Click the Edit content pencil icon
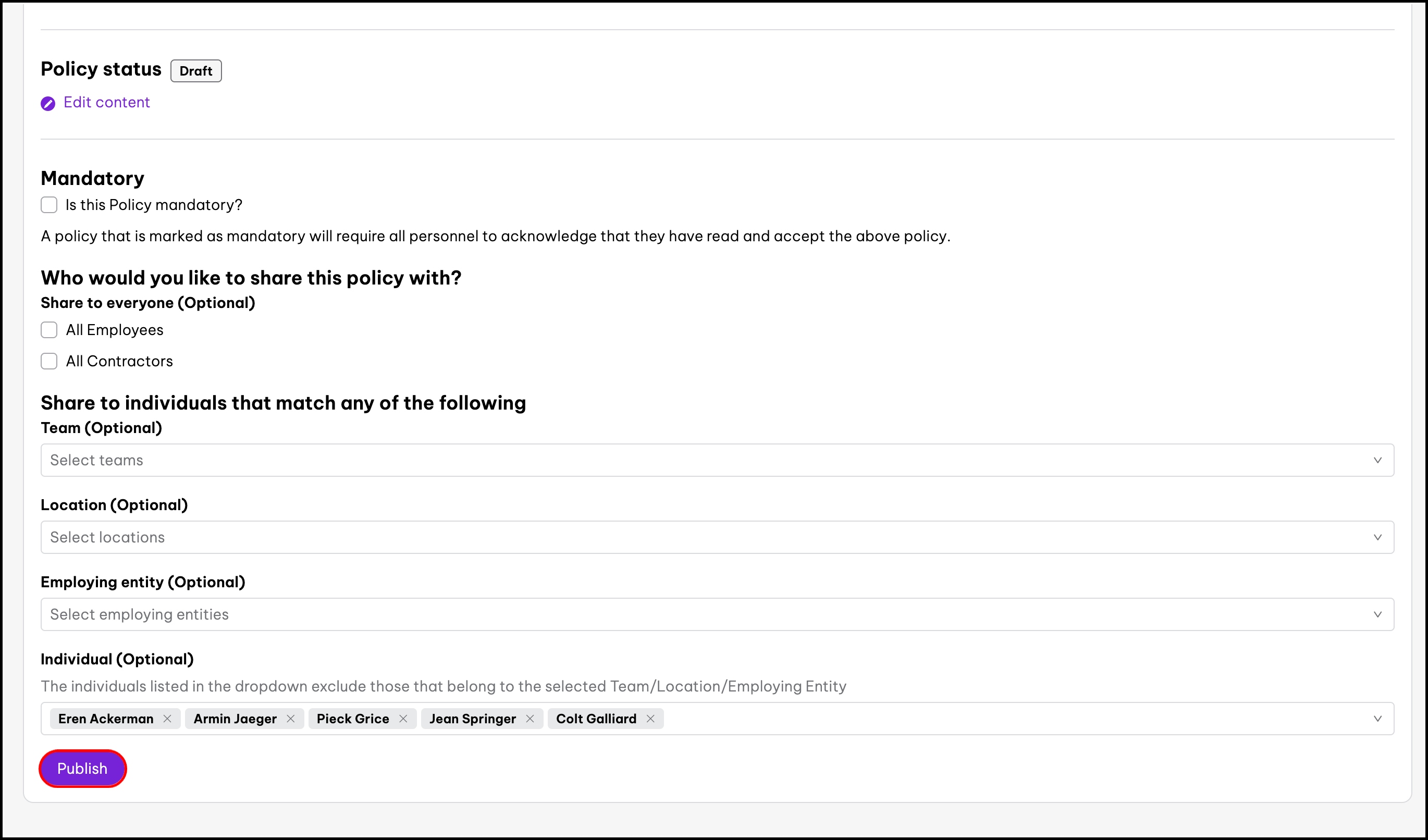This screenshot has width=1428, height=840. (x=48, y=103)
